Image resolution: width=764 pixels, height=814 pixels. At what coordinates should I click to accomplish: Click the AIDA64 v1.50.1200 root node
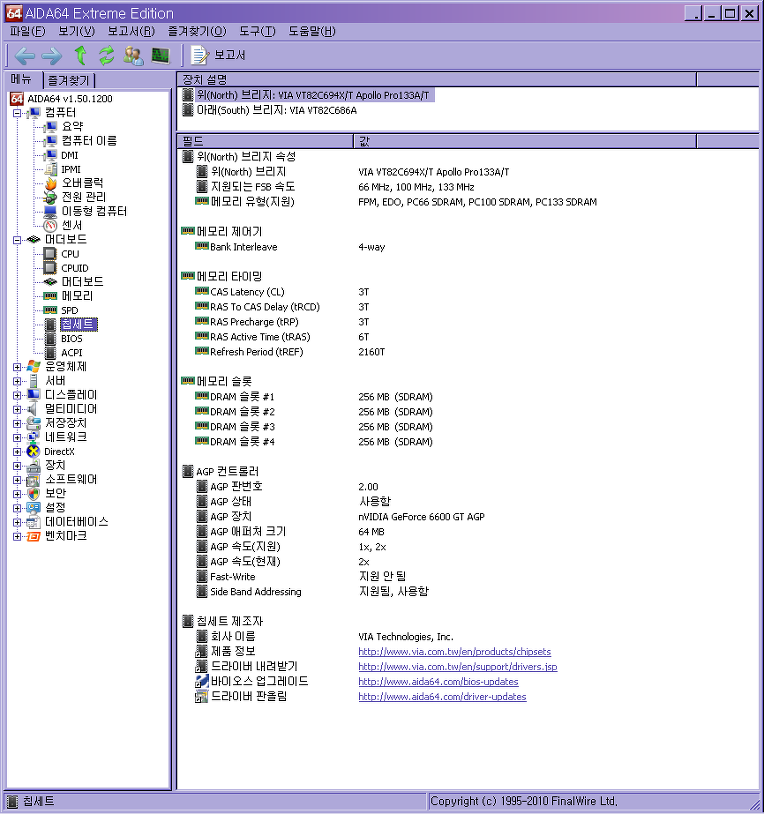click(70, 99)
